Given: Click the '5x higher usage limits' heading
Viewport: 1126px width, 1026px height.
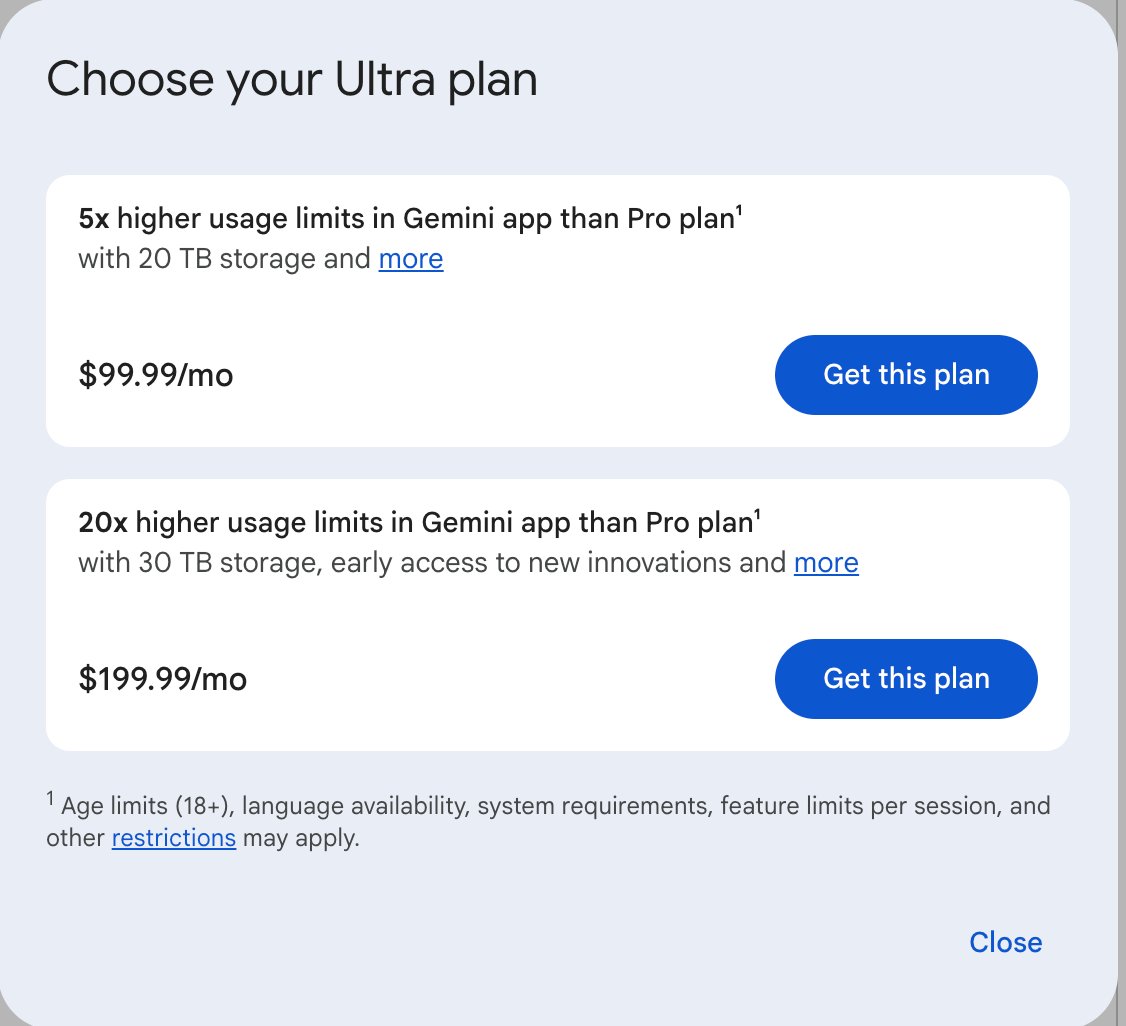Looking at the screenshot, I should coord(410,218).
